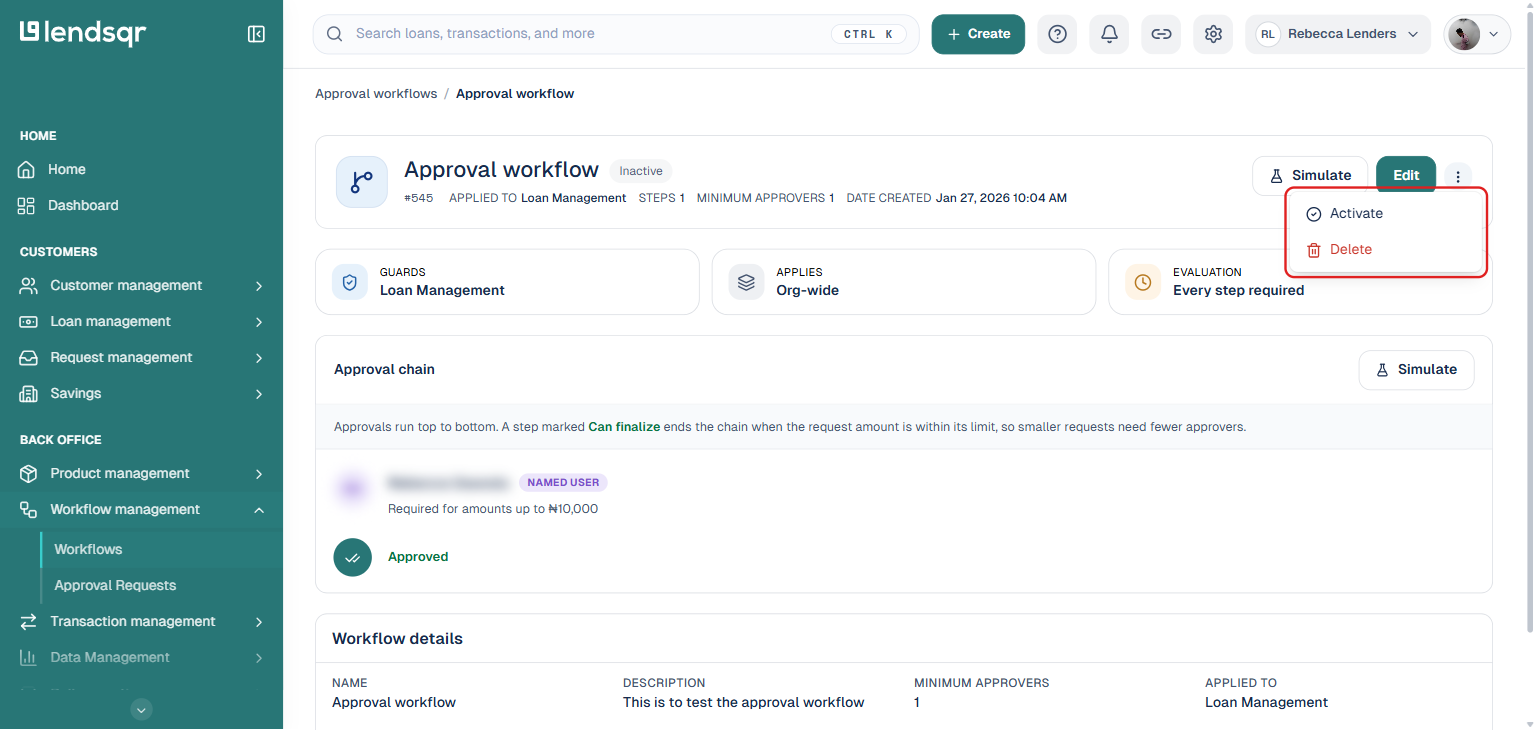Viewport: 1535px width, 730px height.
Task: Open notifications bell icon
Action: [1109, 34]
